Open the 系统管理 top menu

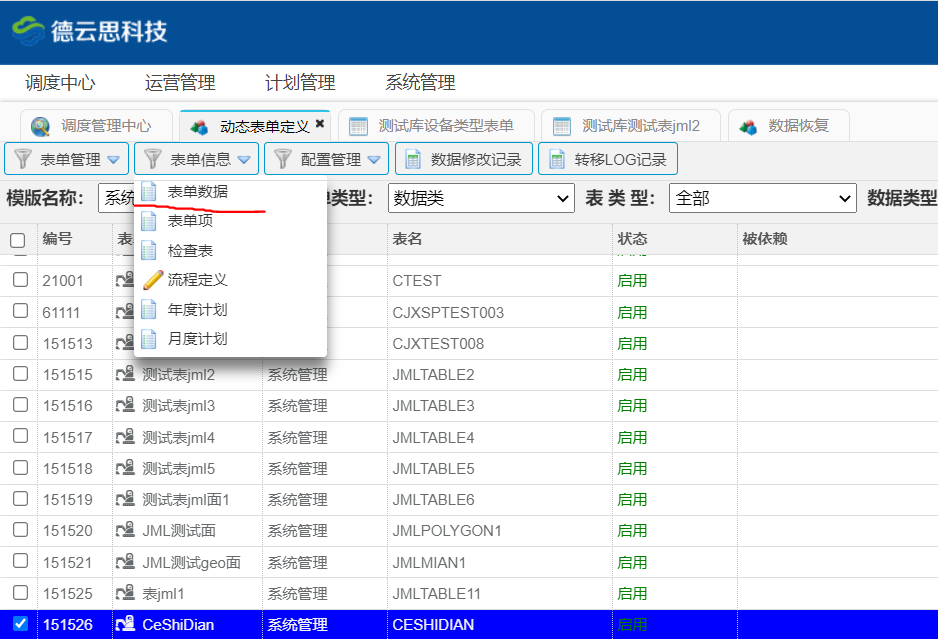(x=420, y=83)
